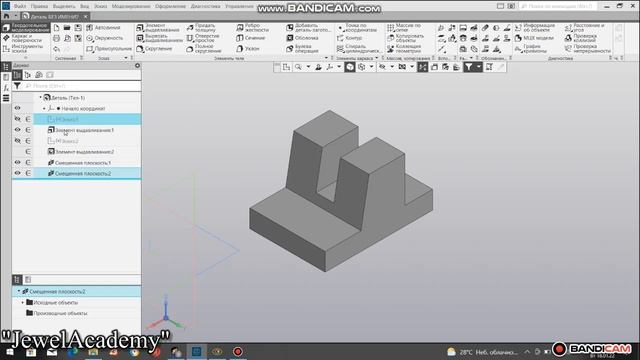Image resolution: width=640 pixels, height=360 pixels.
Task: Toggle shaded display mode in view toolbar
Action: [350, 67]
